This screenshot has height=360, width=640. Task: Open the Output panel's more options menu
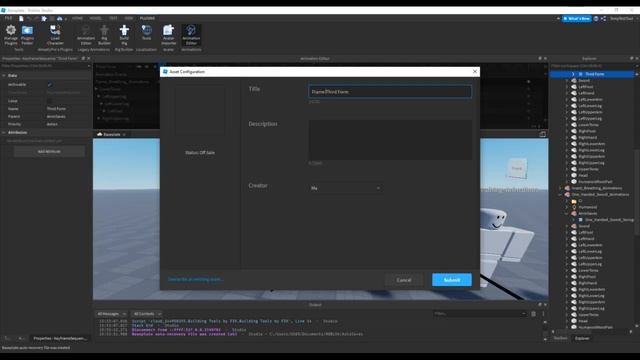(x=543, y=313)
